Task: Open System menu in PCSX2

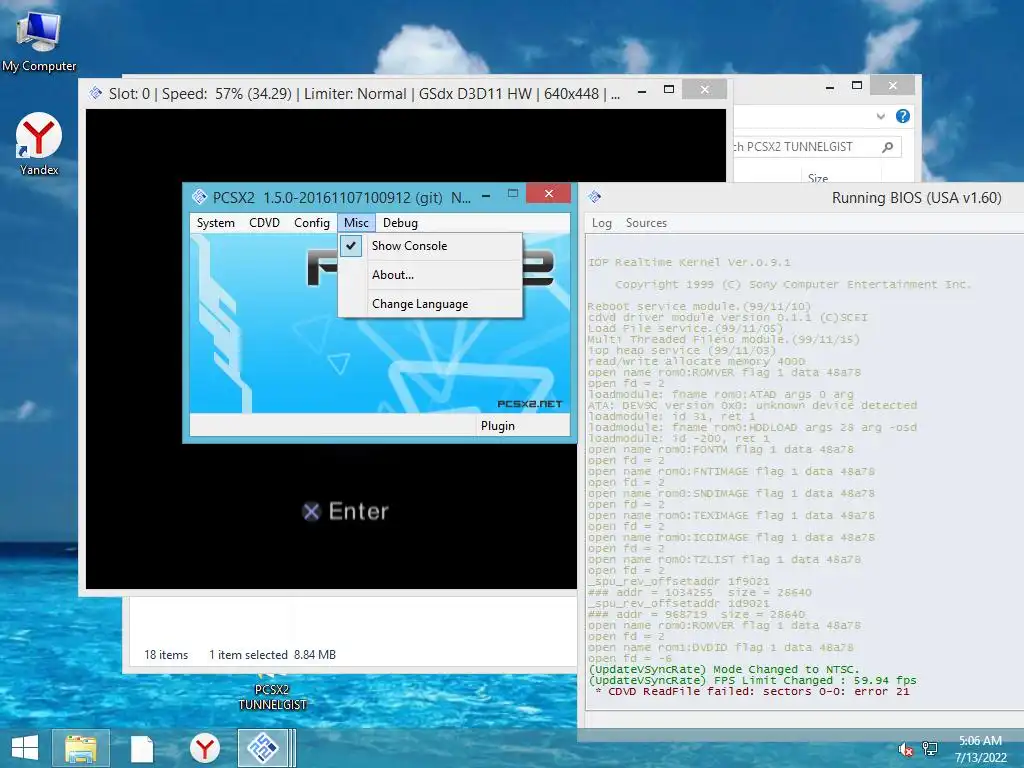Action: click(x=216, y=223)
